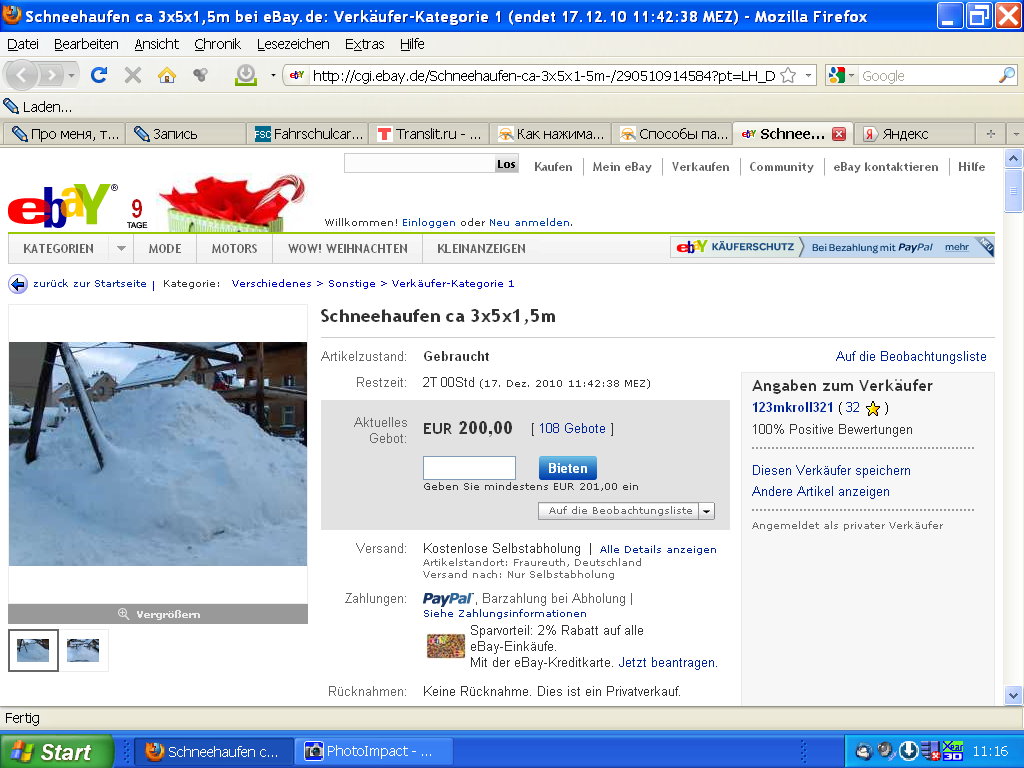Open the URL history dropdown arrow

coord(808,76)
